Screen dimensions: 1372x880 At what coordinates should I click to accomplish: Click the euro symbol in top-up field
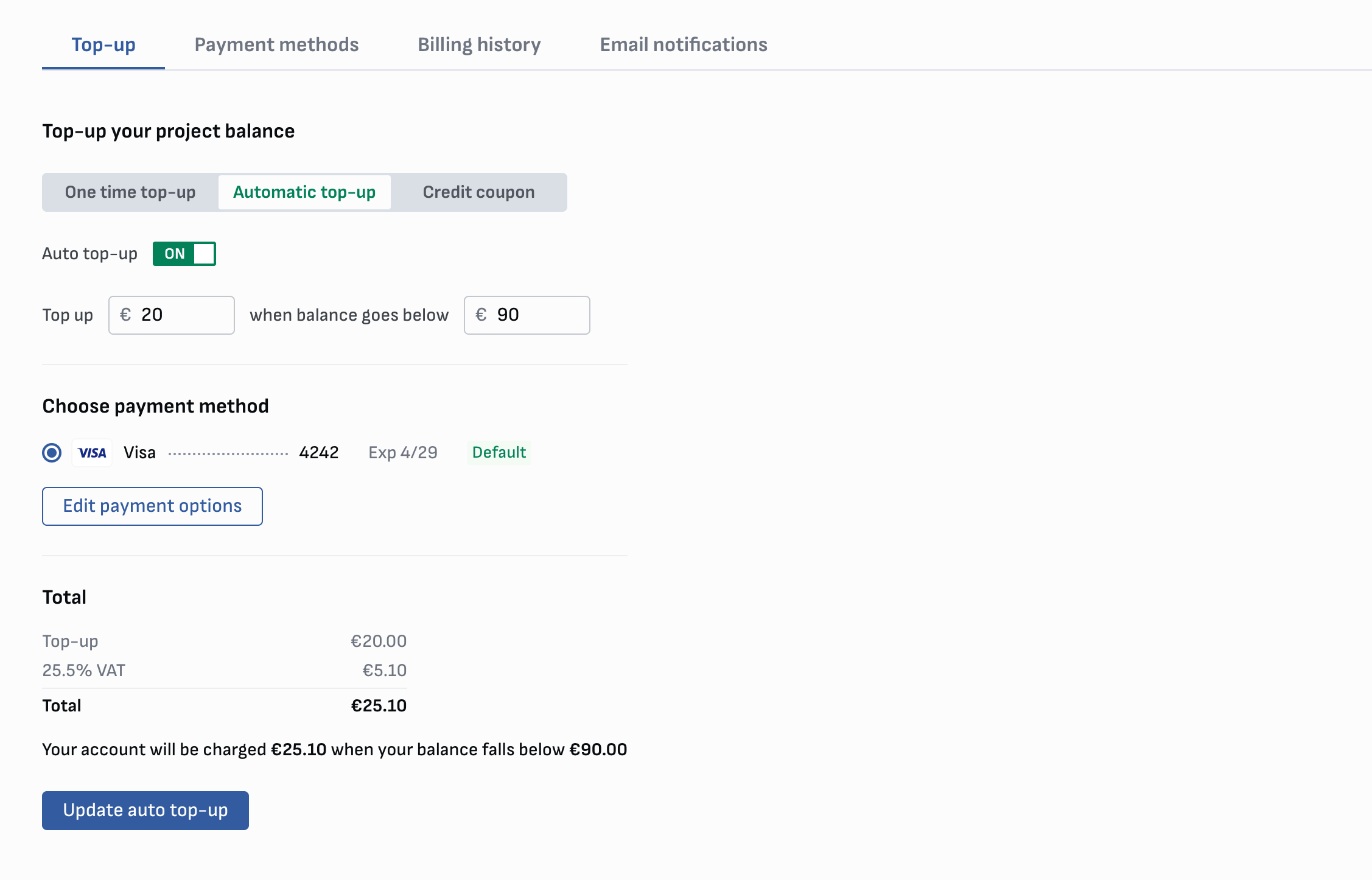click(125, 315)
